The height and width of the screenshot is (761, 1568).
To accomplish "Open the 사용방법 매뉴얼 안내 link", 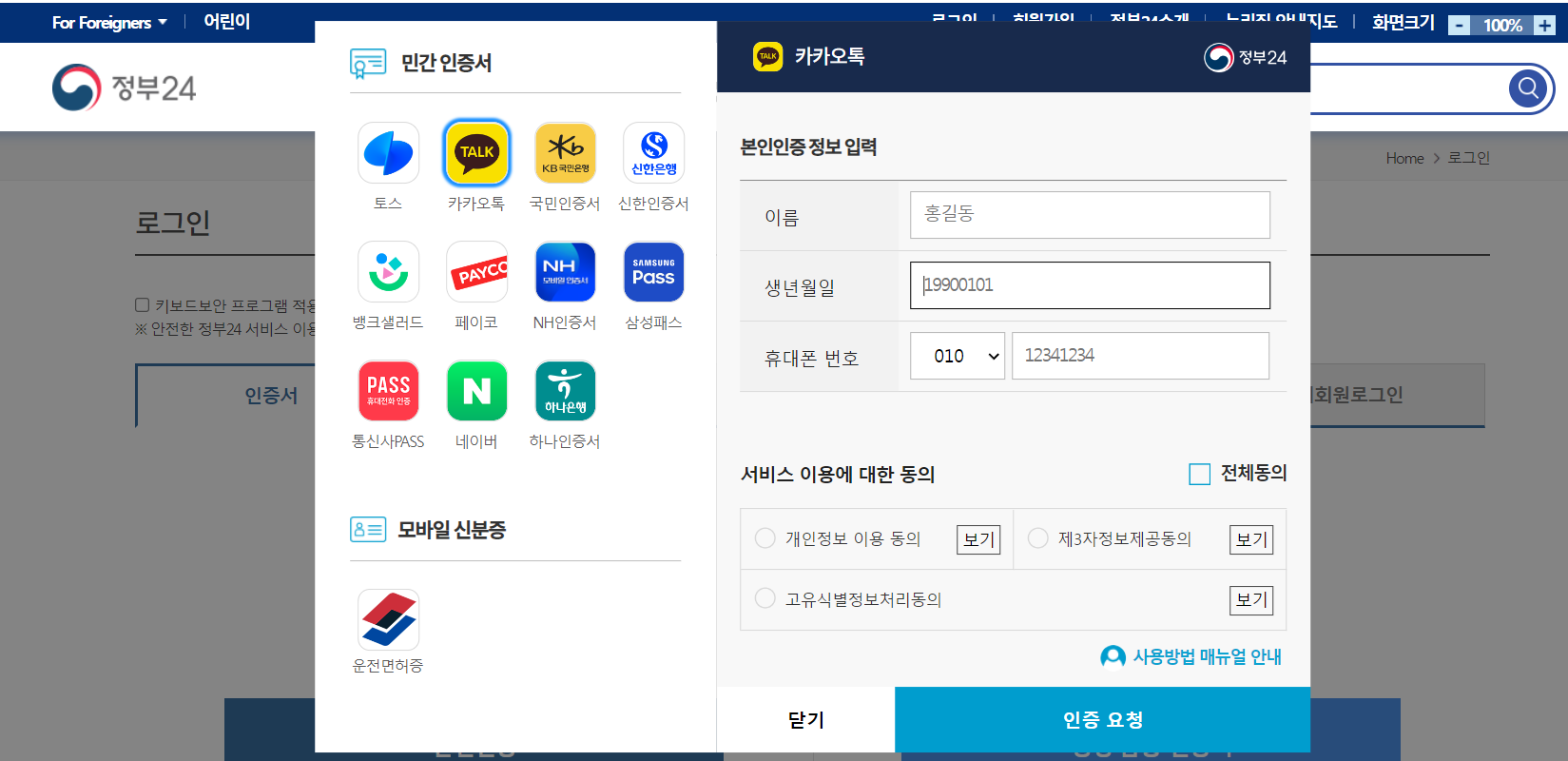I will tap(1191, 656).
